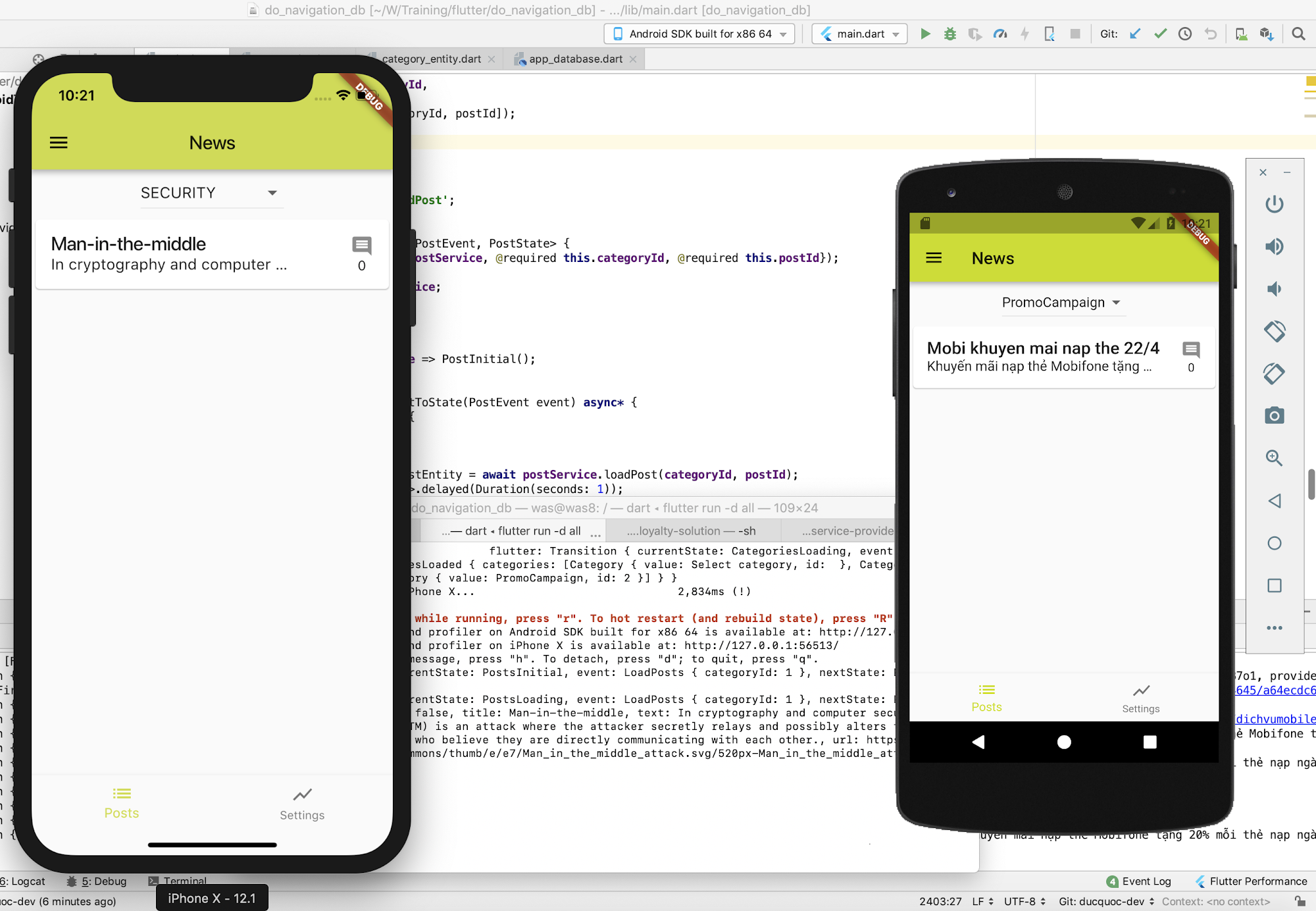
Task: Click the Debug bug icon in toolbar
Action: pyautogui.click(x=949, y=34)
